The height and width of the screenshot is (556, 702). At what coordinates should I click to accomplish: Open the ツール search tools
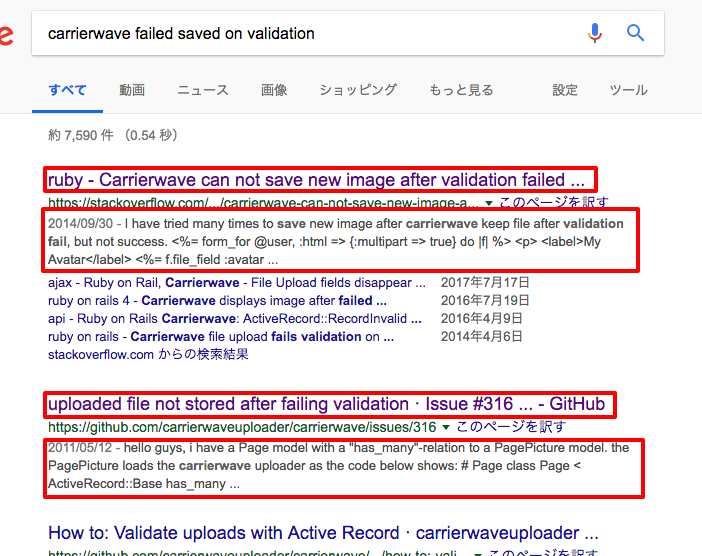pyautogui.click(x=628, y=90)
